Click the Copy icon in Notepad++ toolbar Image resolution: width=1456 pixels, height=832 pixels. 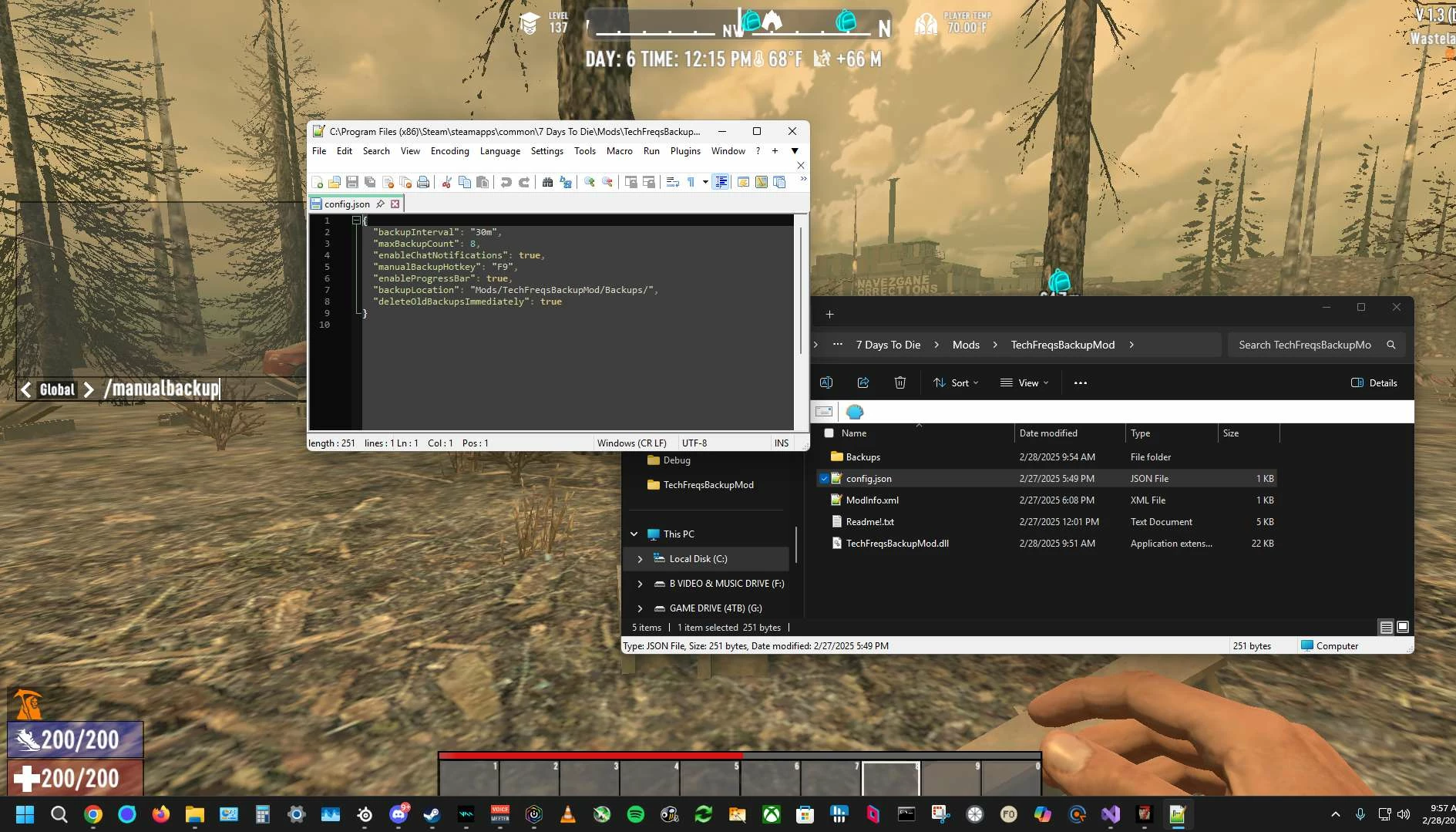tap(465, 182)
